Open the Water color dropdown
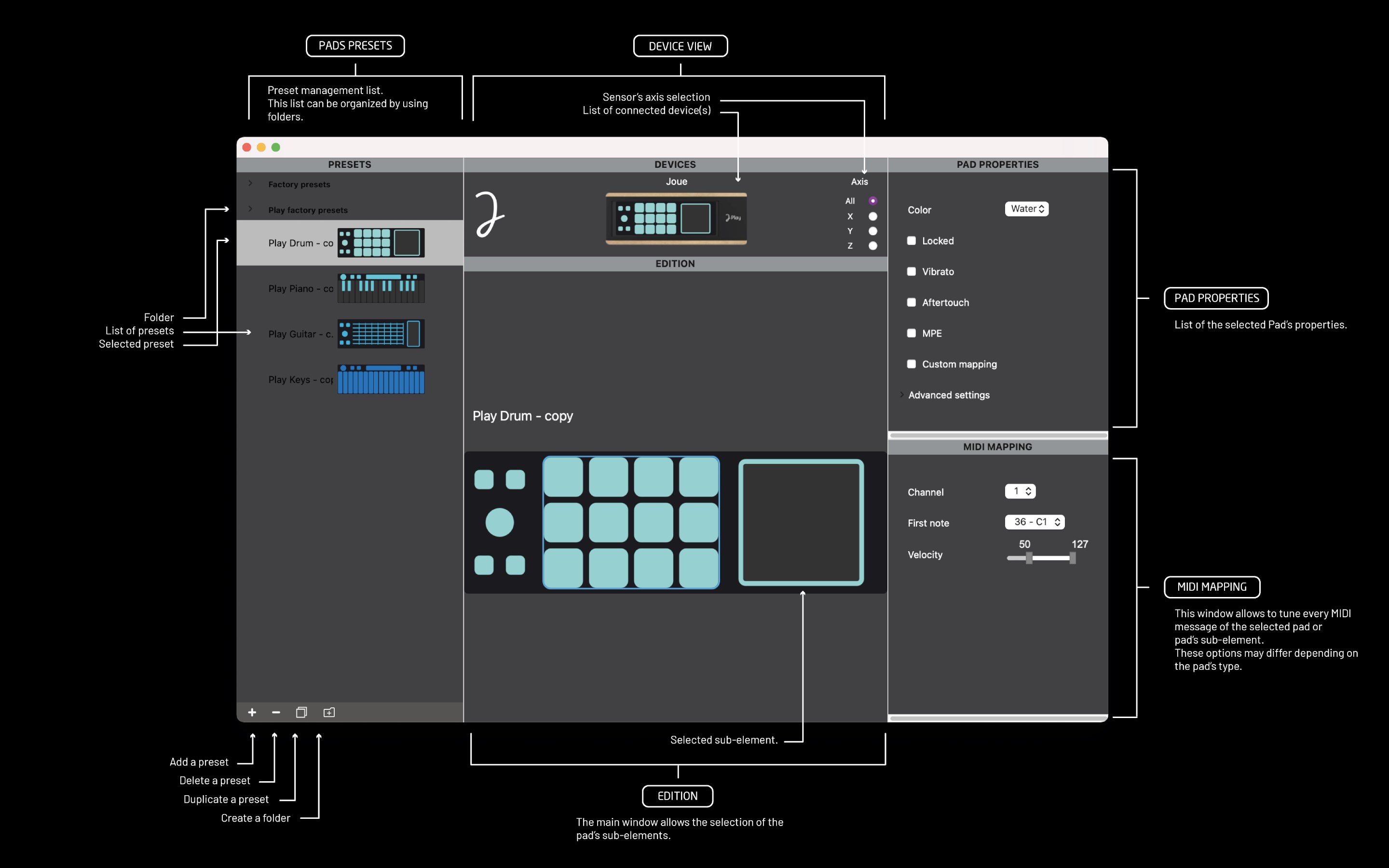The width and height of the screenshot is (1389, 868). [1026, 209]
